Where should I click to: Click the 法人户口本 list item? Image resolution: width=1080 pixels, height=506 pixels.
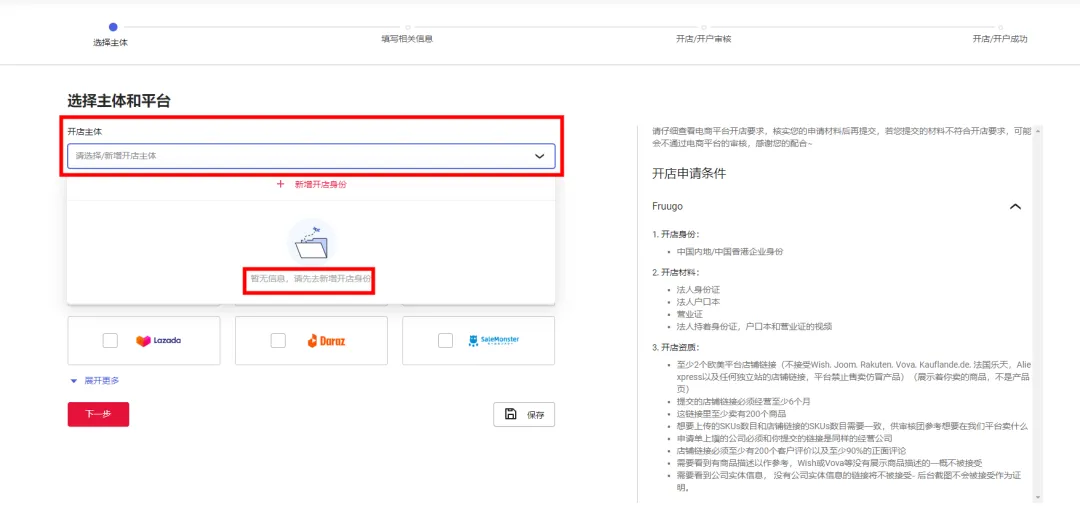point(698,302)
